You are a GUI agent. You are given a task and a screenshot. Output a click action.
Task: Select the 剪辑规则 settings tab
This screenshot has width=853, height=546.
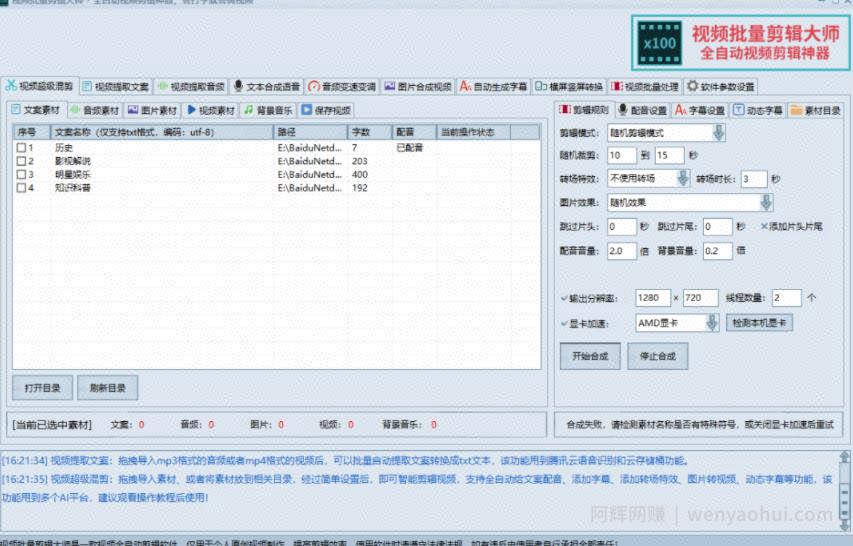point(584,109)
